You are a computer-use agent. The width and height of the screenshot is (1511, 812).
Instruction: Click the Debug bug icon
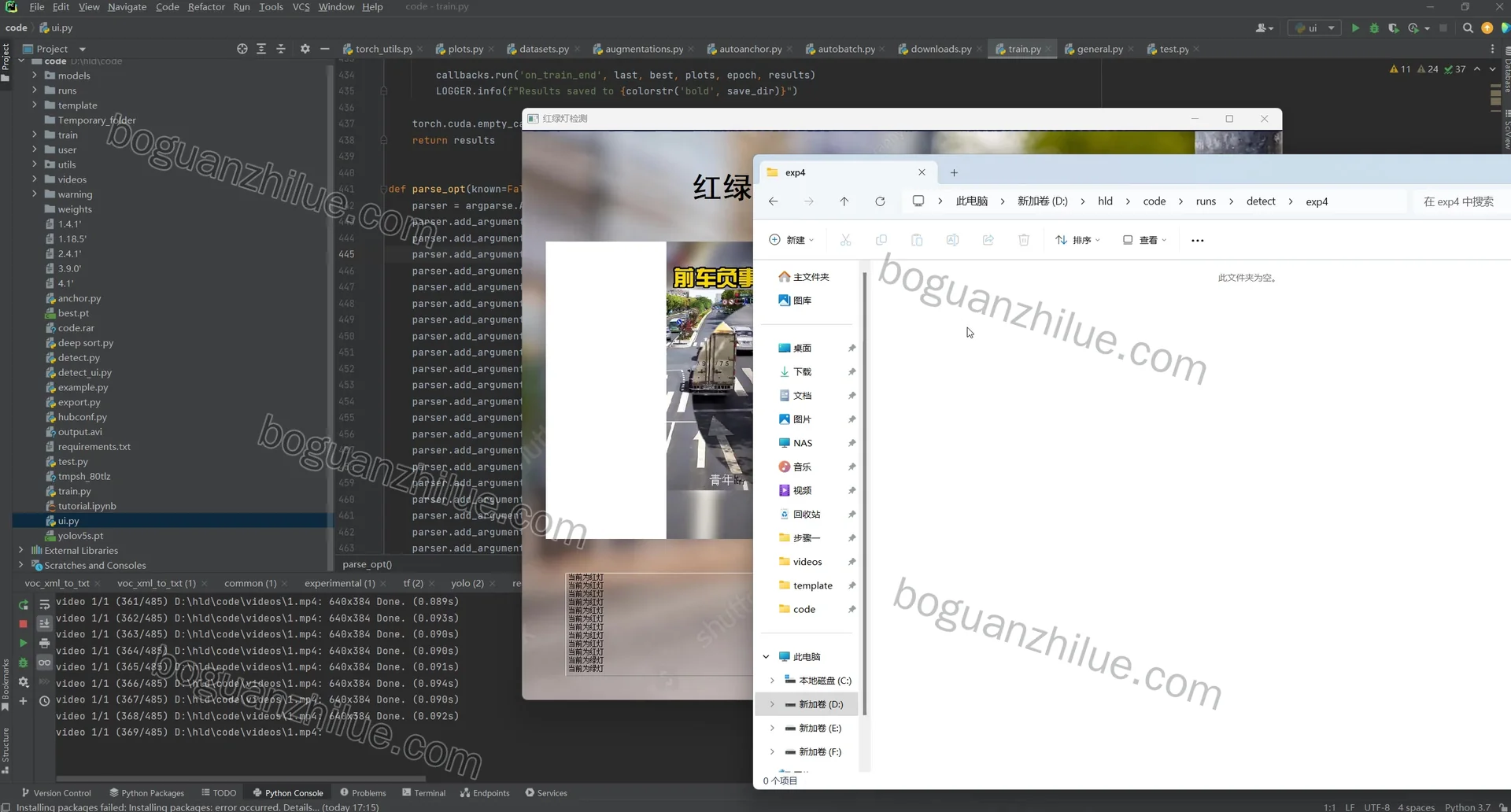click(x=1374, y=28)
